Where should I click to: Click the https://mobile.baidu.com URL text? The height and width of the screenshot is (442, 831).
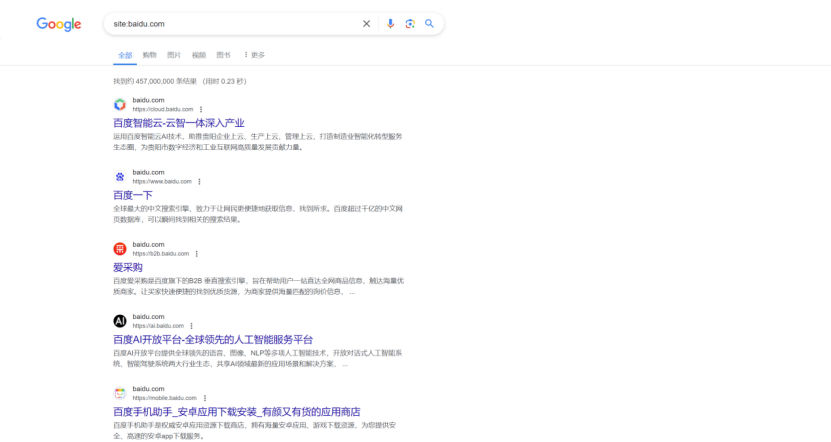(x=164, y=398)
